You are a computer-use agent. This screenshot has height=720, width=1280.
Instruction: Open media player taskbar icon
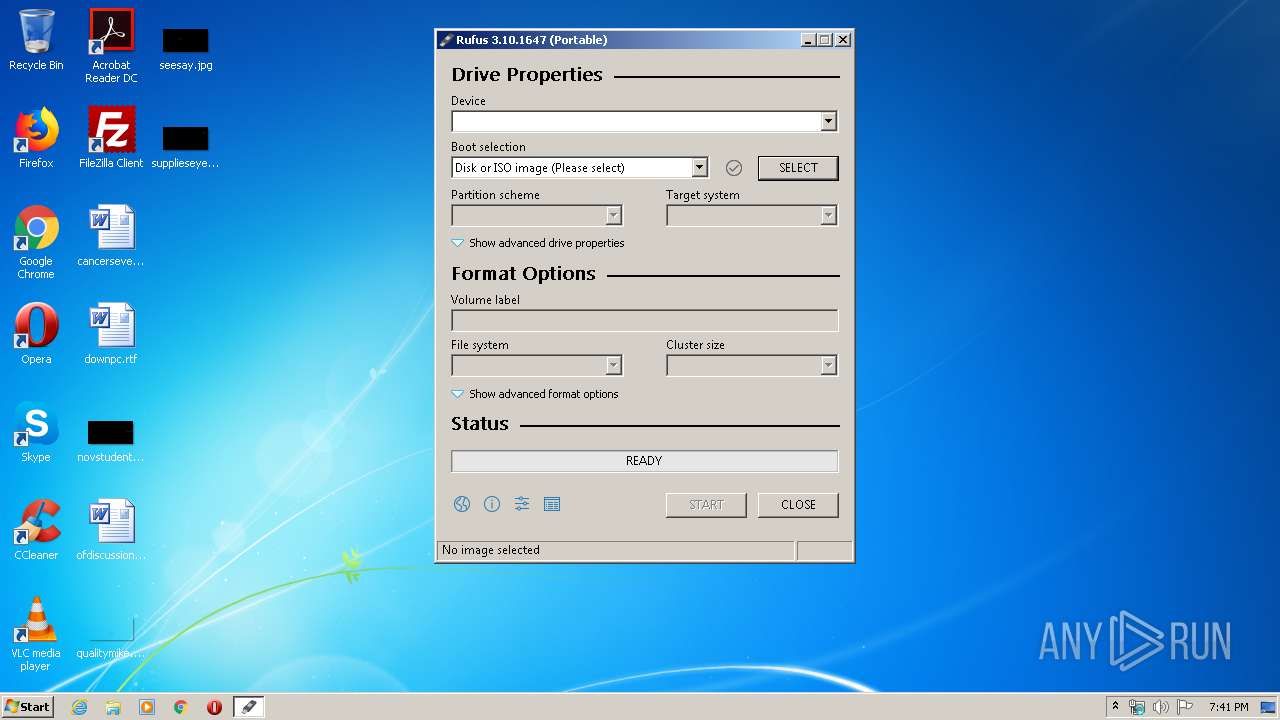point(147,707)
